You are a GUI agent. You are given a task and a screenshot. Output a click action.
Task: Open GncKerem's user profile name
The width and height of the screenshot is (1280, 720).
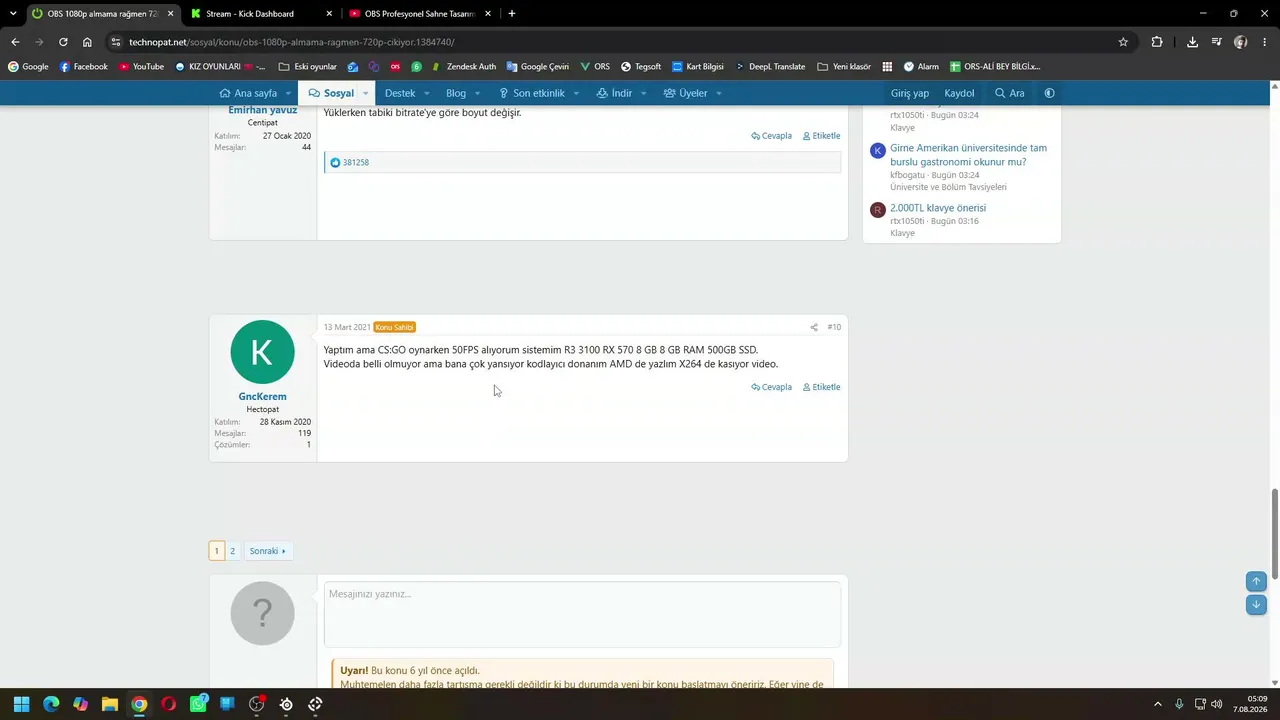[262, 397]
